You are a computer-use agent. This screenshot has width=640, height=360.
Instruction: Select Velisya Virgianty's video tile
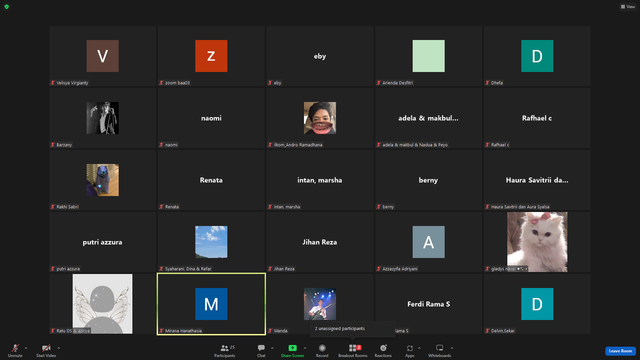click(x=102, y=56)
